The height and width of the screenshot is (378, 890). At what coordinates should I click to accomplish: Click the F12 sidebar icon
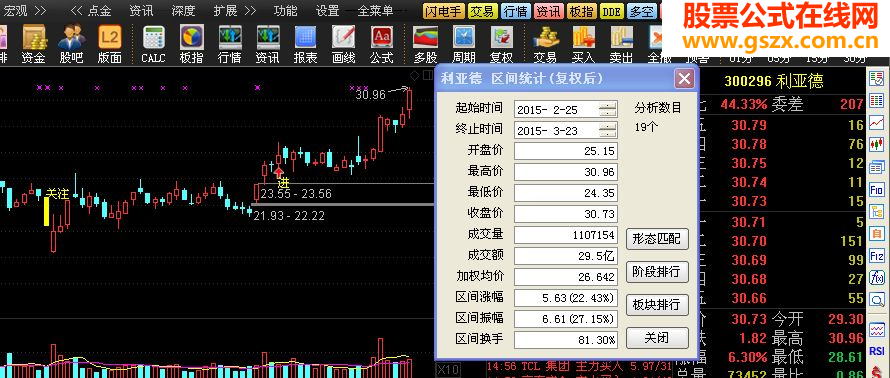pyautogui.click(x=877, y=256)
